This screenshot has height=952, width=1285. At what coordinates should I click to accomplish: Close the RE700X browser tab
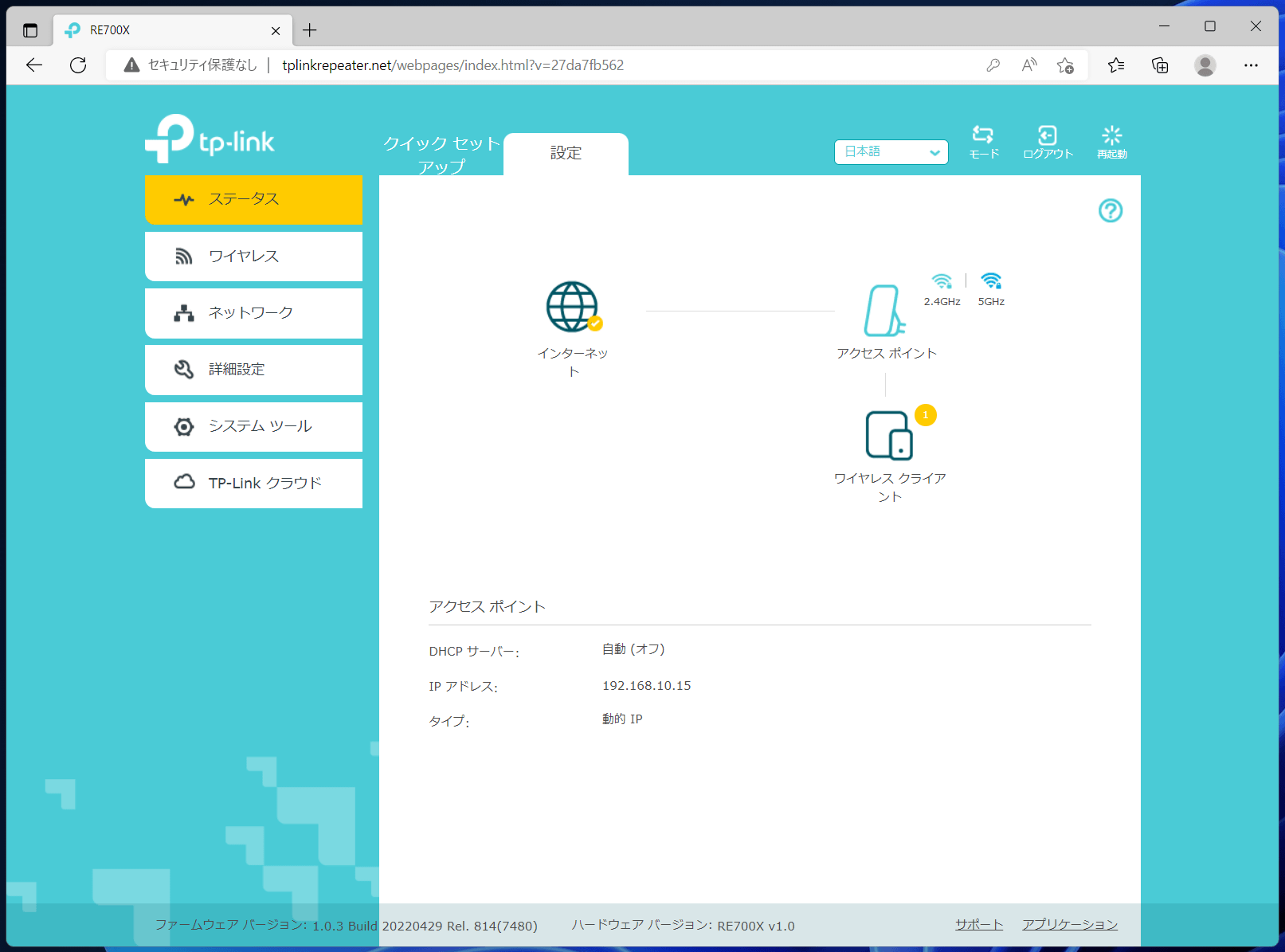(x=276, y=30)
